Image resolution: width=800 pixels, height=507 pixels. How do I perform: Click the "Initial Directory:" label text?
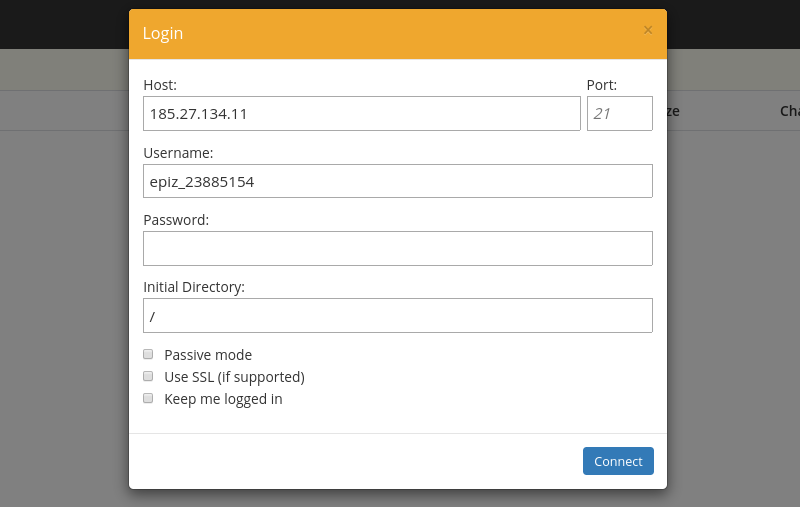(x=194, y=287)
